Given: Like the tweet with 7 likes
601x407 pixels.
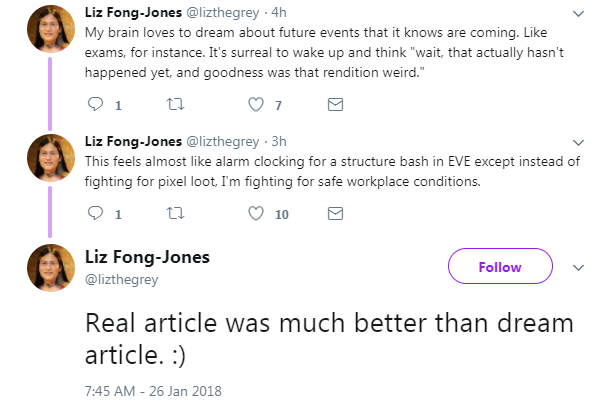Looking at the screenshot, I should (256, 104).
